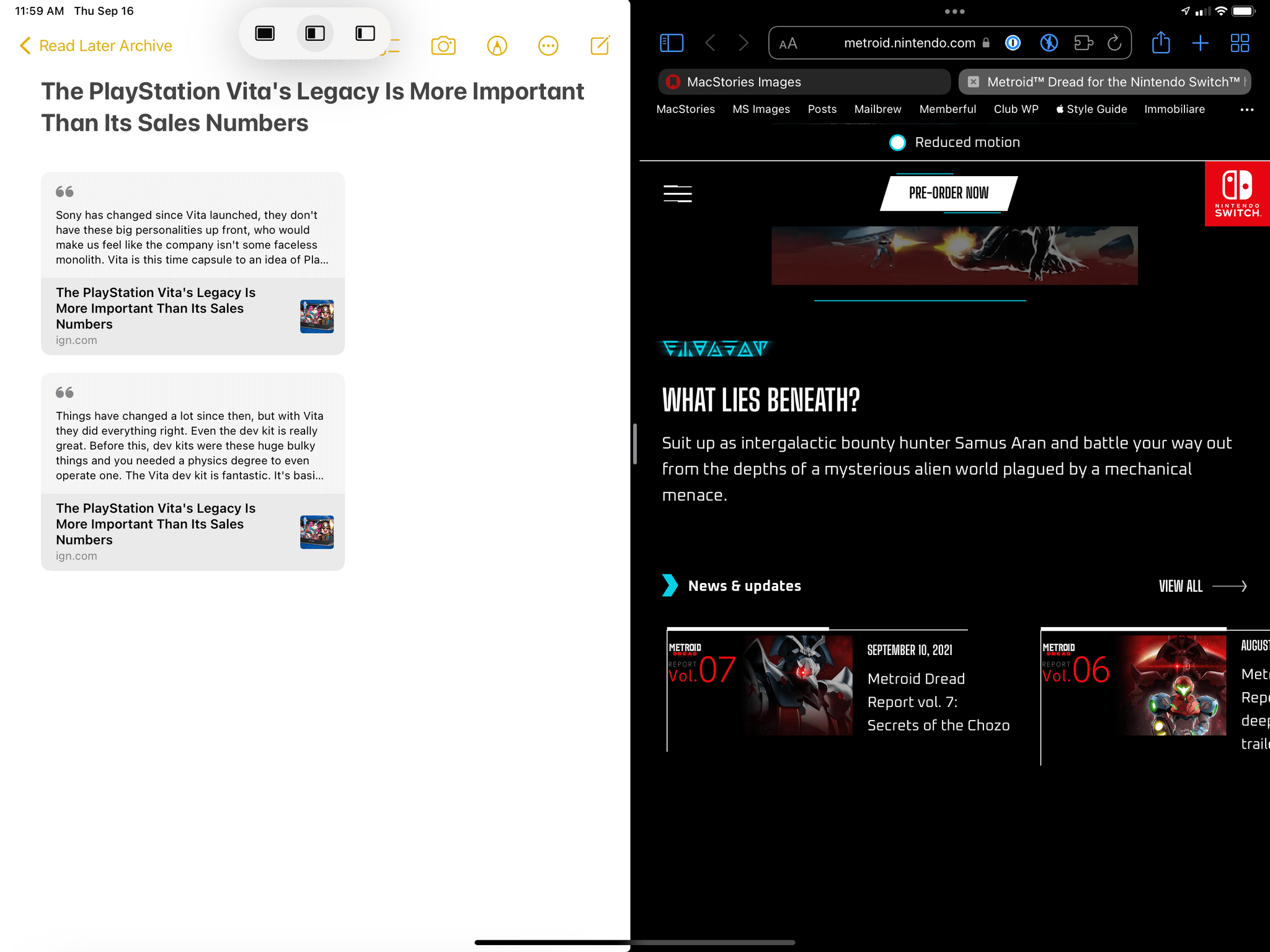Open the second IGN Vita link card
Image resolution: width=1270 pixels, height=952 pixels.
tap(193, 532)
